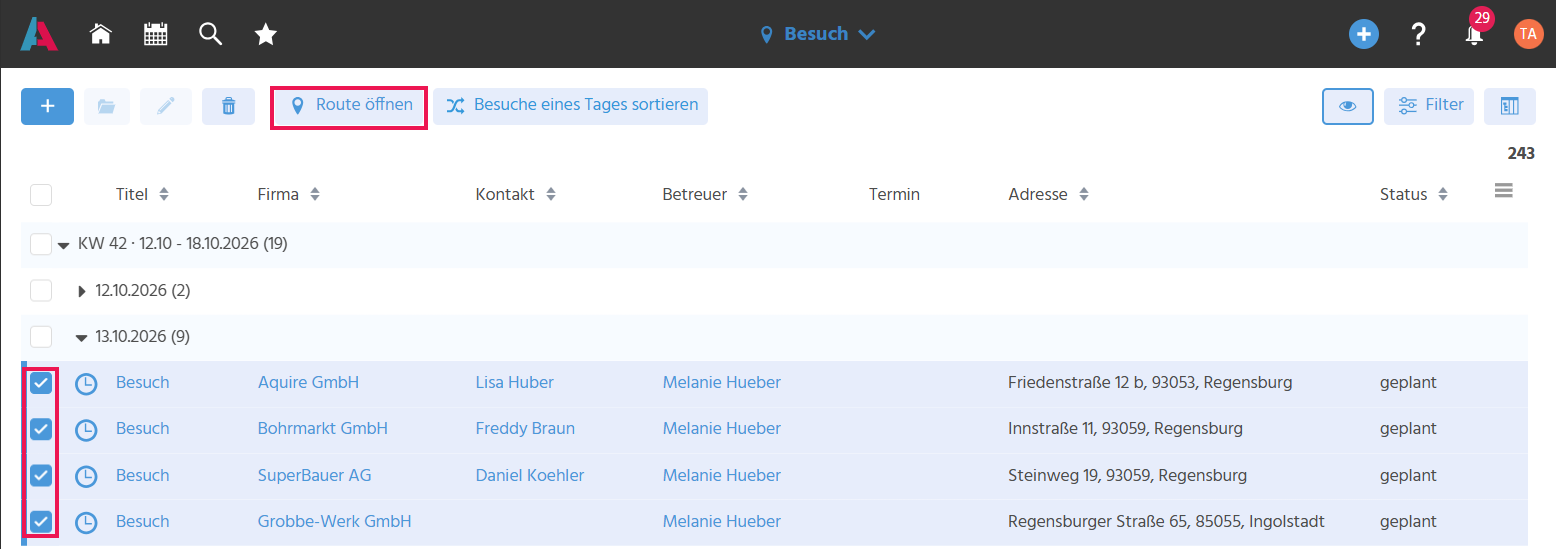Click address Steinweg 19, 93059, Regensburg
Viewport: 1556px width, 549px height.
point(1127,475)
